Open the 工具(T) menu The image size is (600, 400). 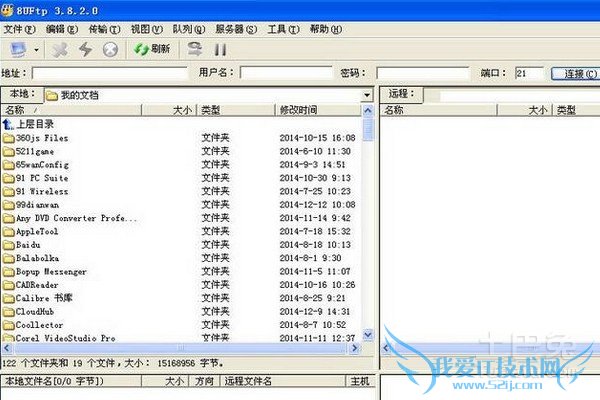coord(283,29)
